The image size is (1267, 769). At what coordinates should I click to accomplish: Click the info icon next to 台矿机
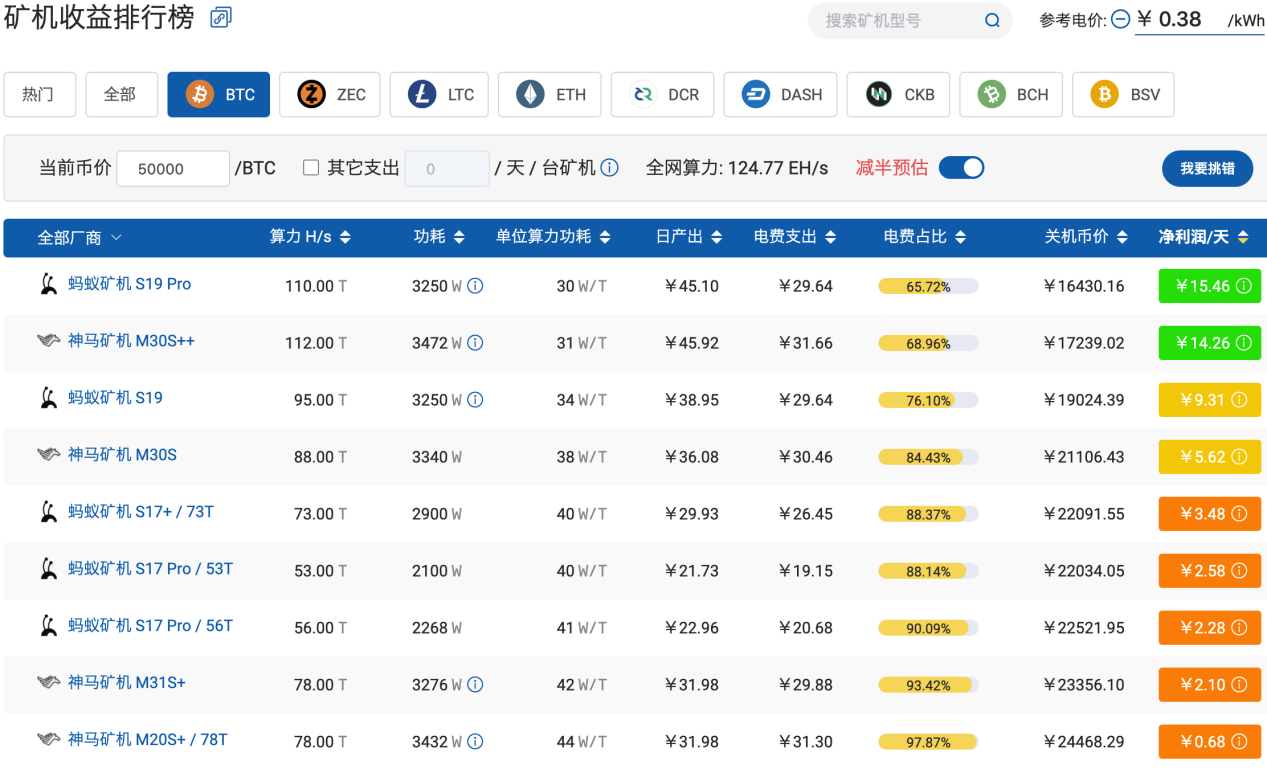(x=609, y=168)
